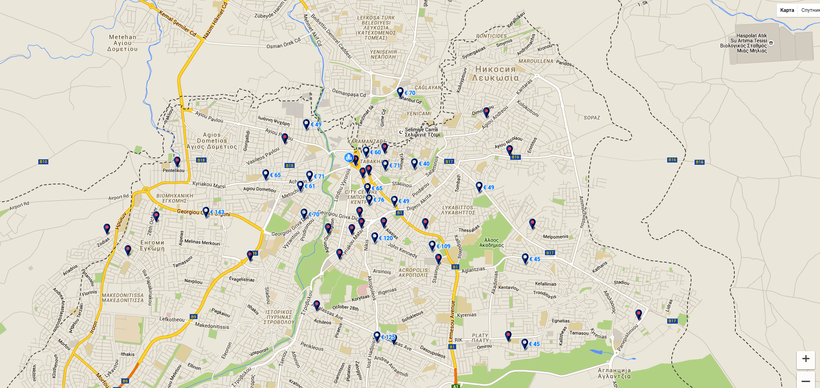Open the €120 marker near John Kennedy
This screenshot has width=820, height=388.
point(382,238)
